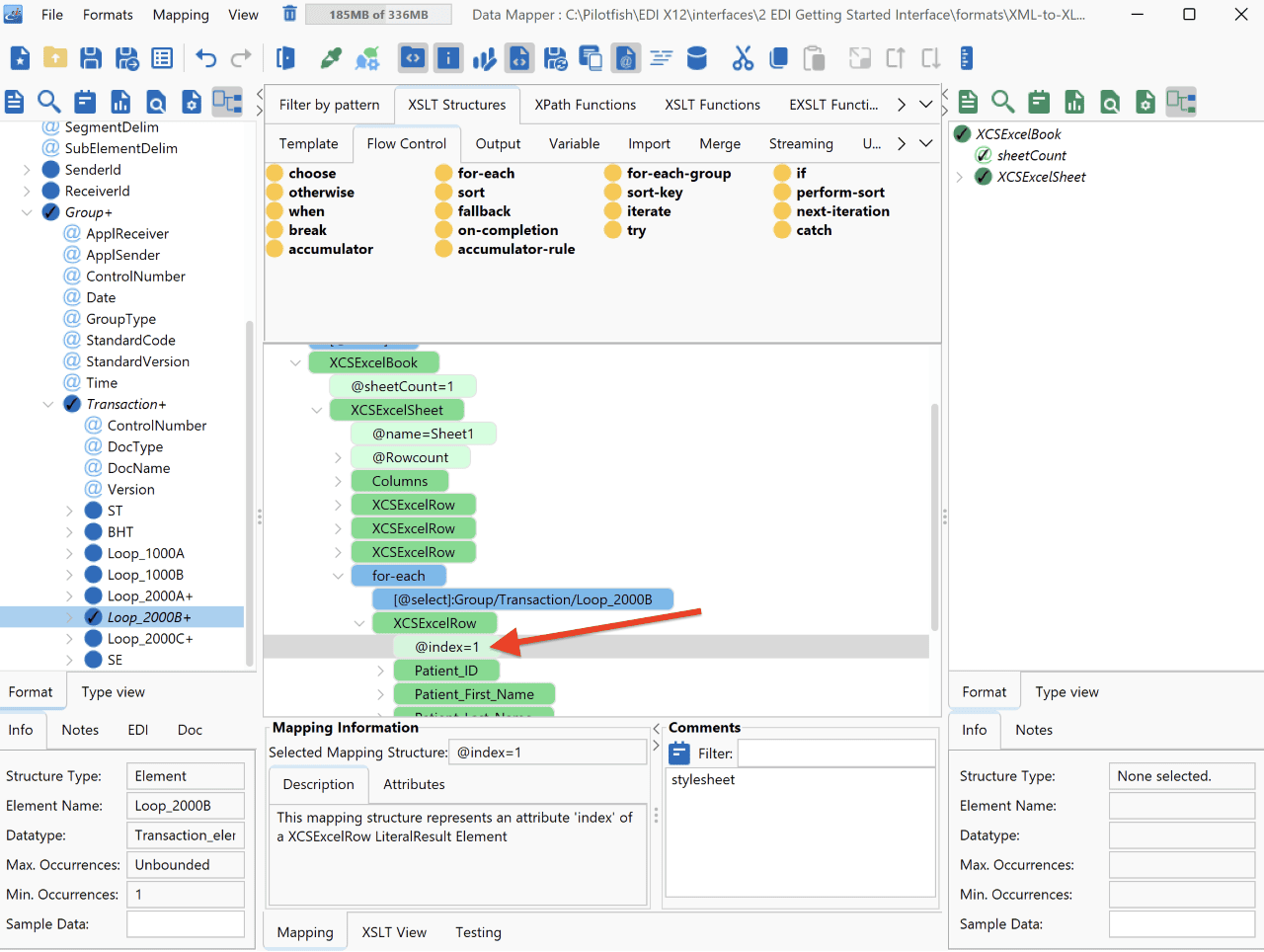1264x952 pixels.
Task: Click the Comments Filter input field
Action: pyautogui.click(x=836, y=754)
